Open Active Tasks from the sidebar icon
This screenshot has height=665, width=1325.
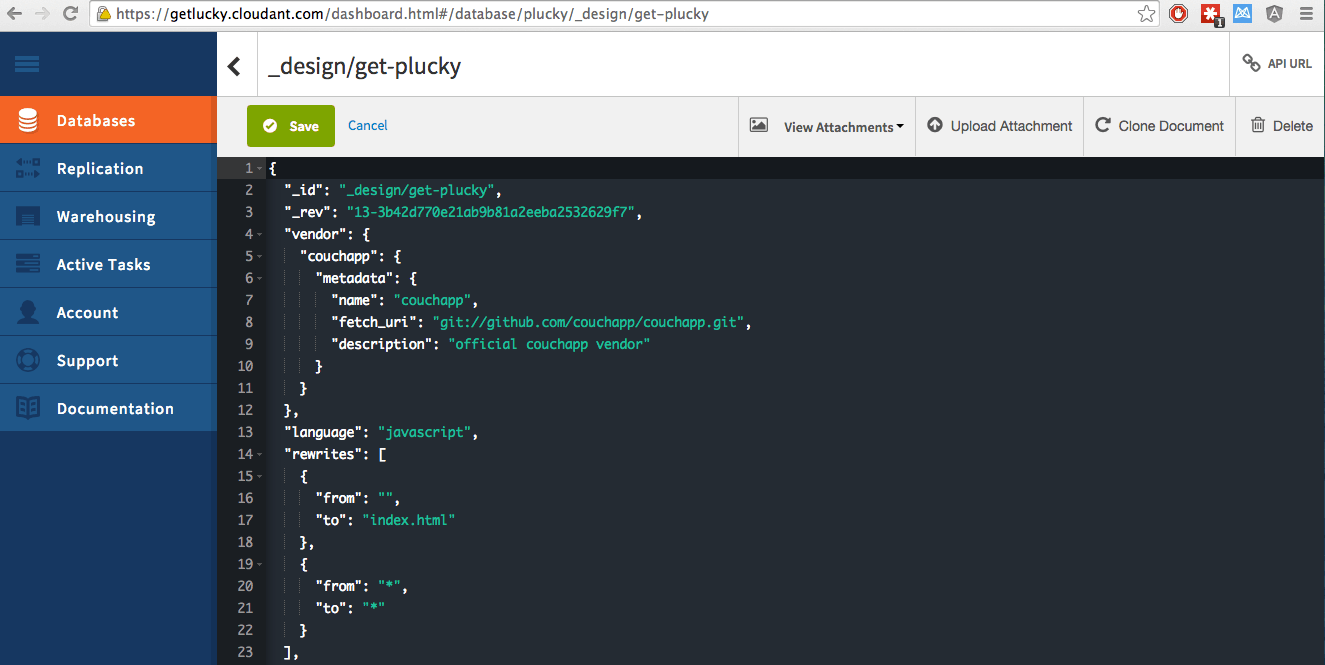tap(26, 263)
